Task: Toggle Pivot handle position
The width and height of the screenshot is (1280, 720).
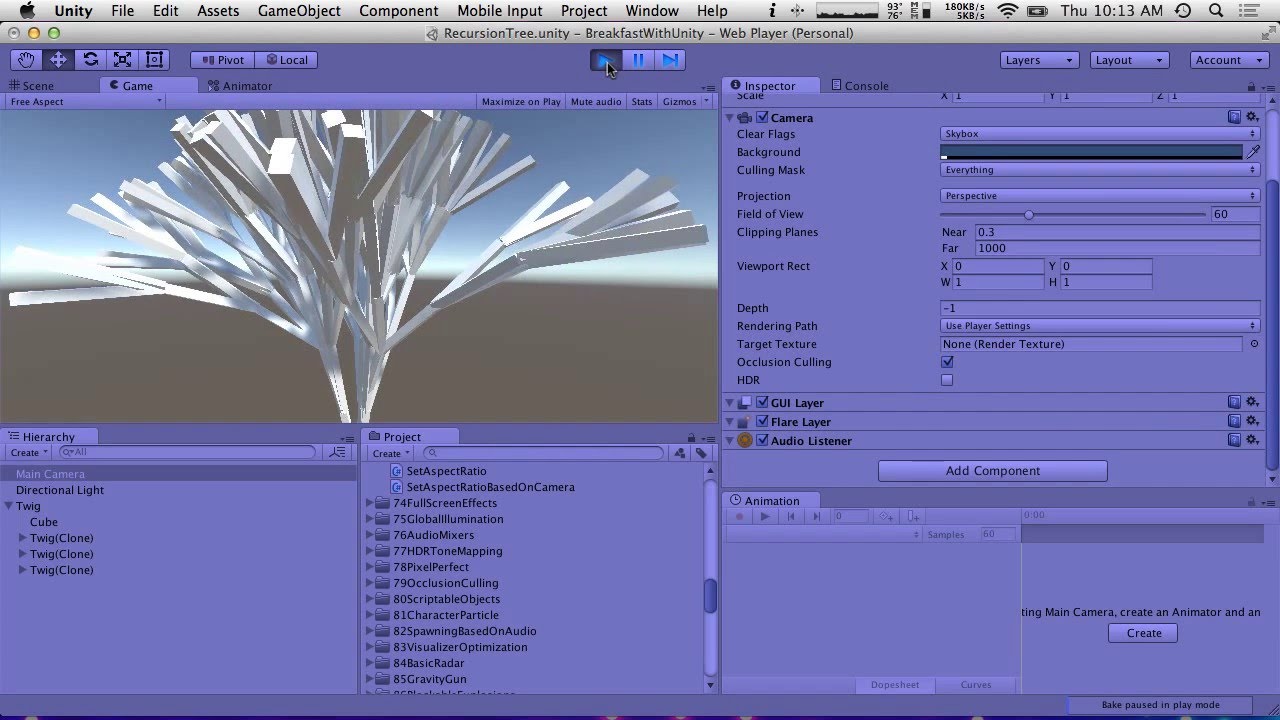Action: [x=222, y=60]
